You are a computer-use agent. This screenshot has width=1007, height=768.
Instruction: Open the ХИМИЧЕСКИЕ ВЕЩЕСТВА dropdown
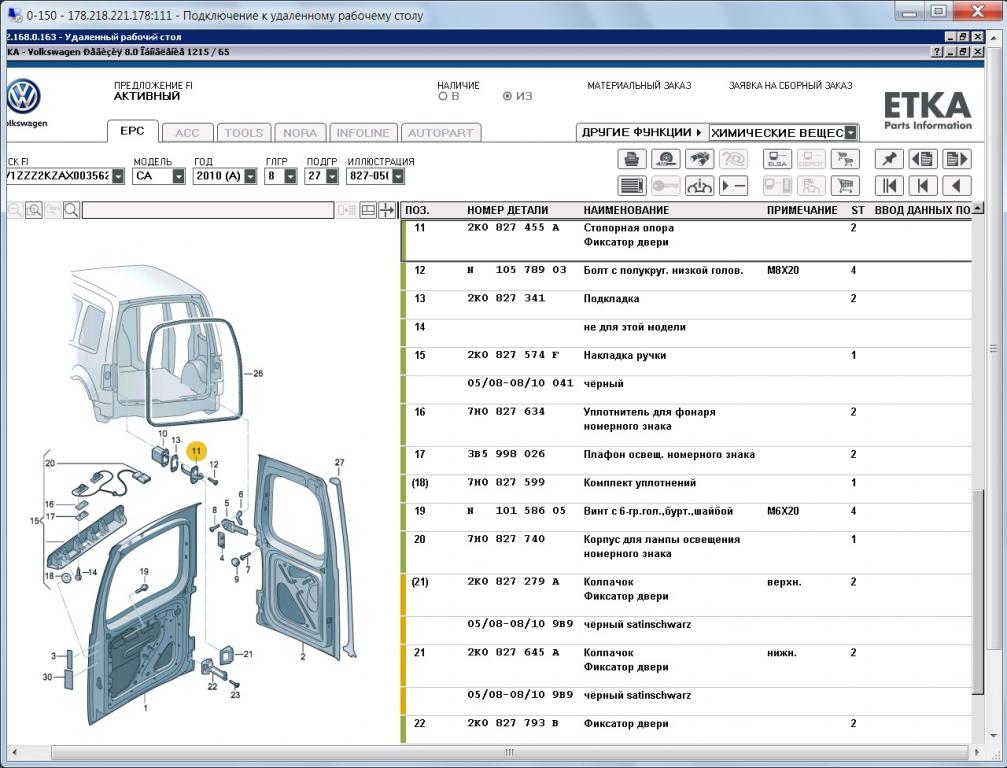pos(850,133)
